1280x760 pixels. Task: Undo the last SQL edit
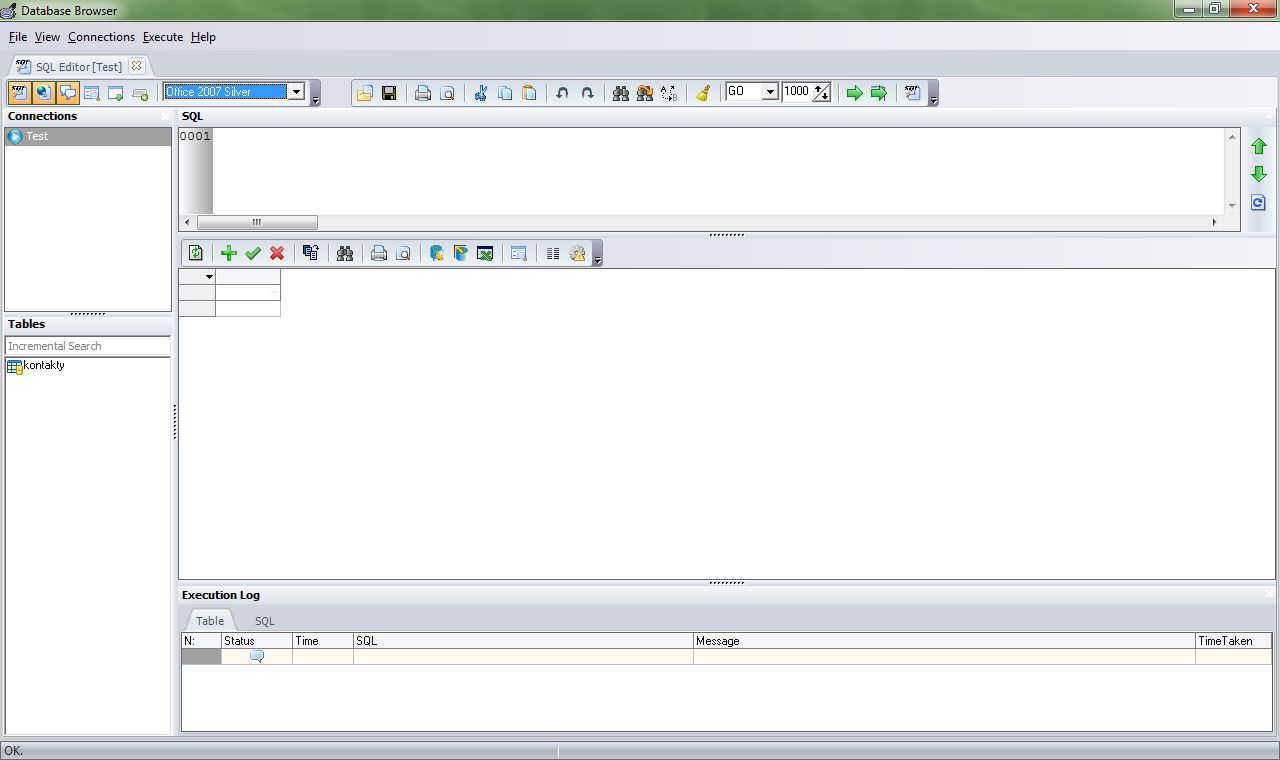[561, 92]
